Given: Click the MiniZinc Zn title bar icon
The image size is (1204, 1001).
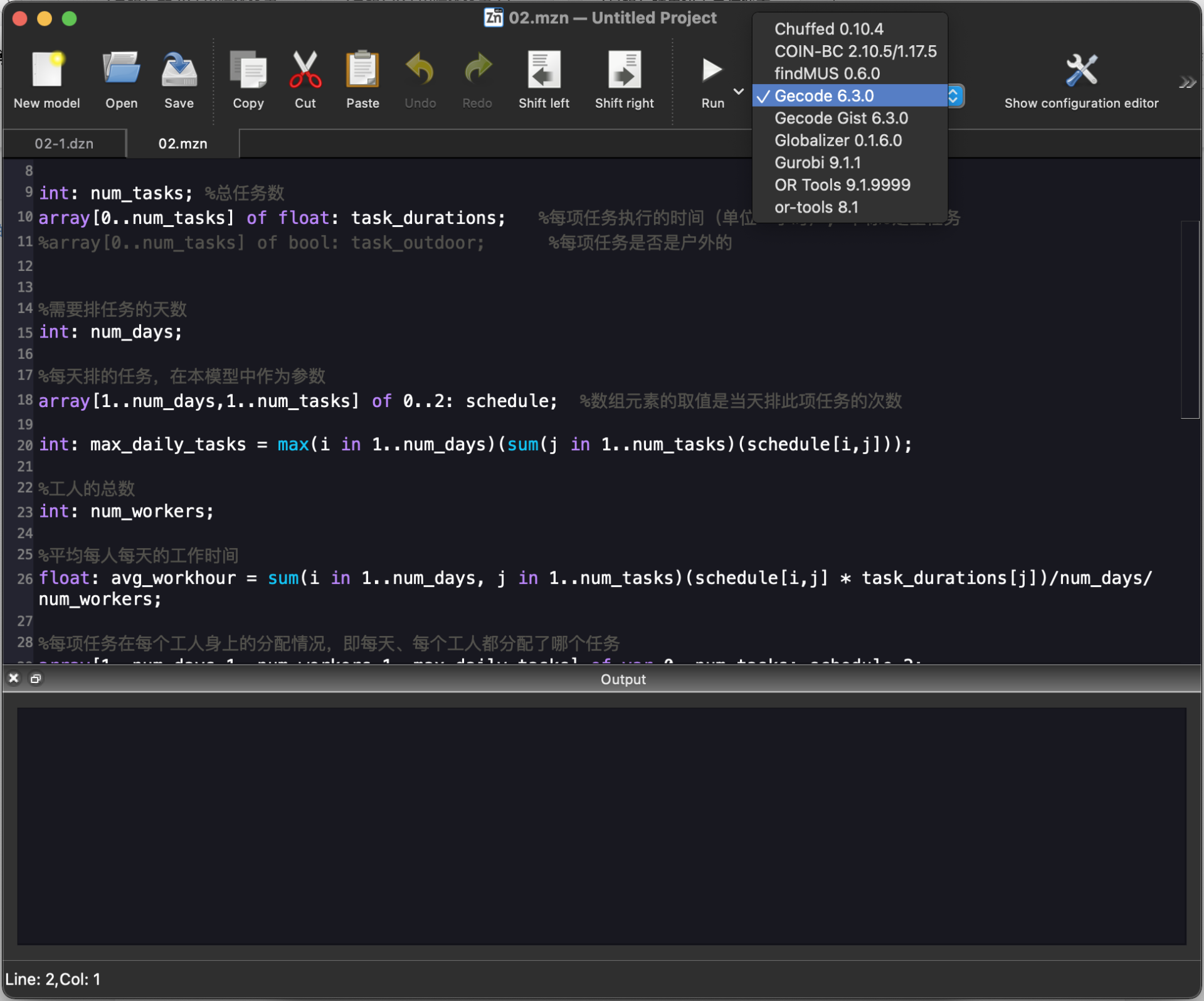Looking at the screenshot, I should (x=494, y=17).
